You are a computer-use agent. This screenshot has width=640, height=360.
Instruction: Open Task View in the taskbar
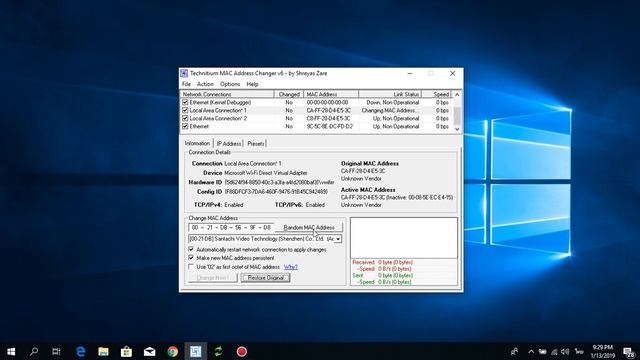point(56,351)
